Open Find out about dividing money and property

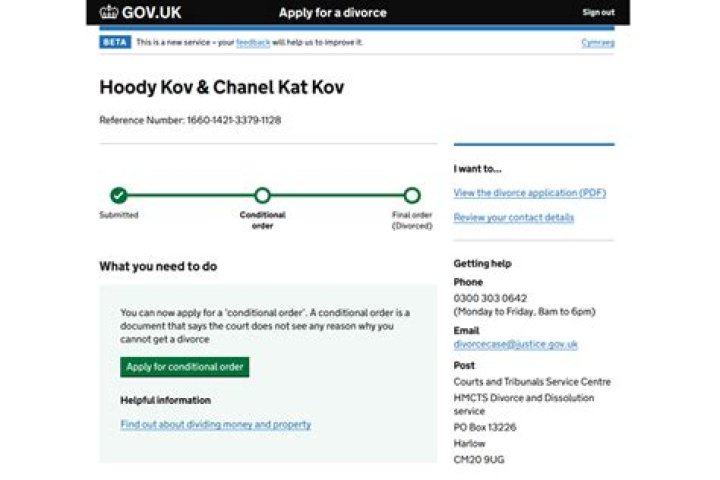point(215,424)
